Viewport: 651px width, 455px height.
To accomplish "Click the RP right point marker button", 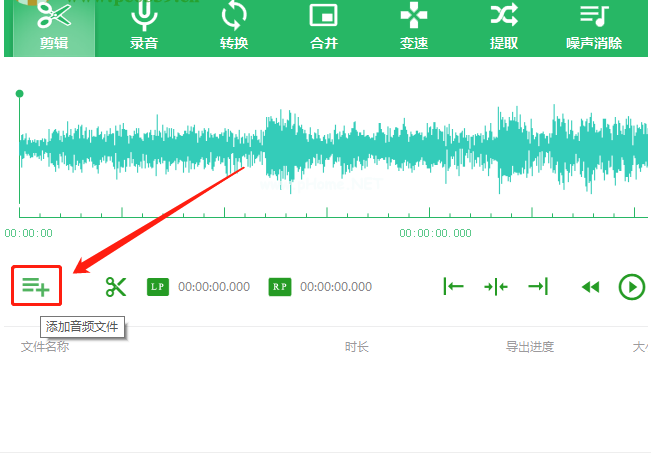I will tap(279, 287).
